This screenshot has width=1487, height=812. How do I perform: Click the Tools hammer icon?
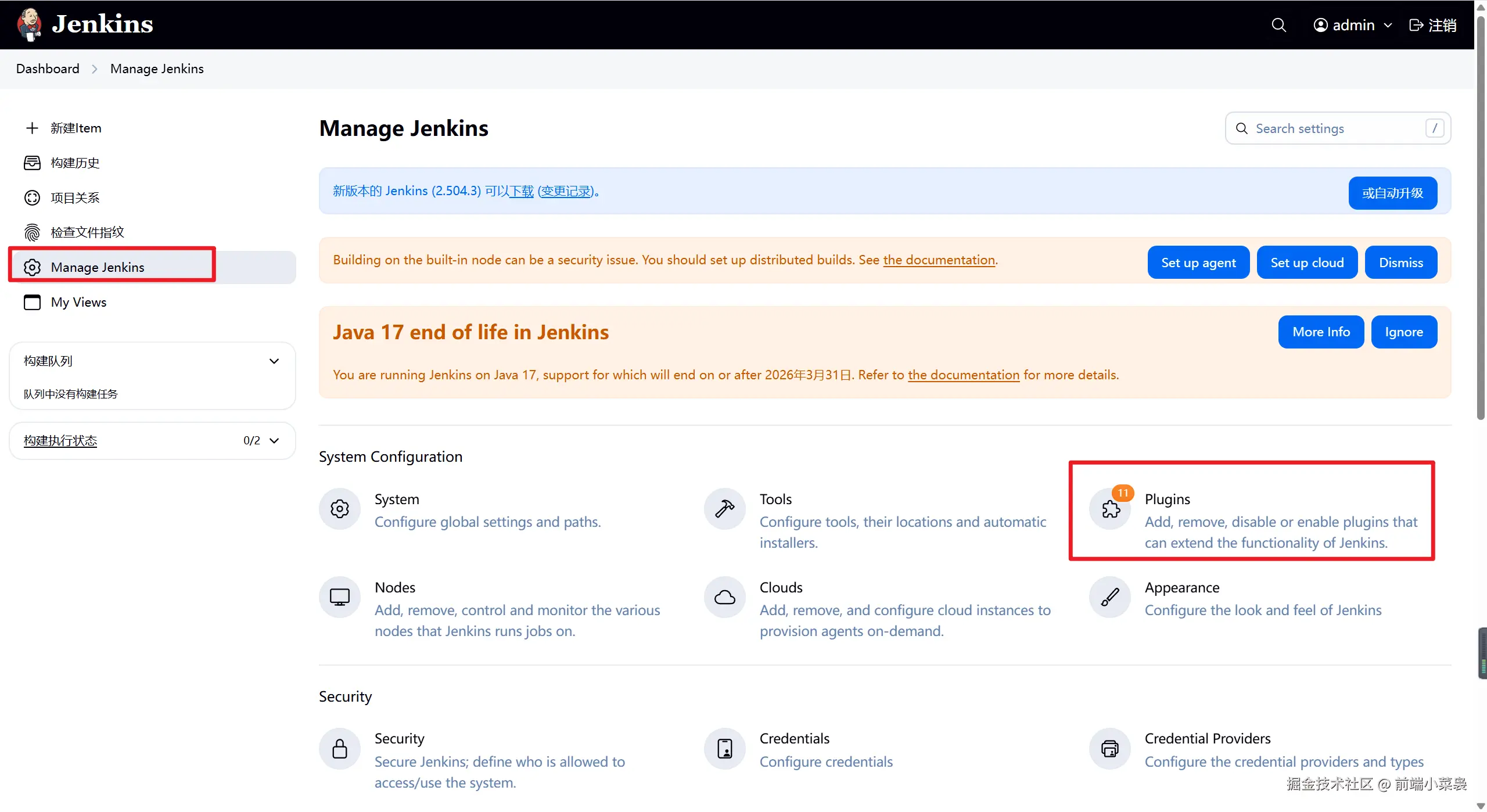click(x=724, y=509)
